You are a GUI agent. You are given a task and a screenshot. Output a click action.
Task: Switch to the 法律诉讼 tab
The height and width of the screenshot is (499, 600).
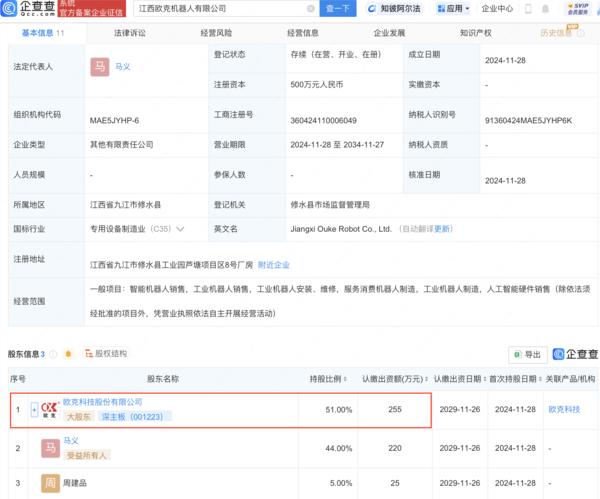tap(130, 33)
